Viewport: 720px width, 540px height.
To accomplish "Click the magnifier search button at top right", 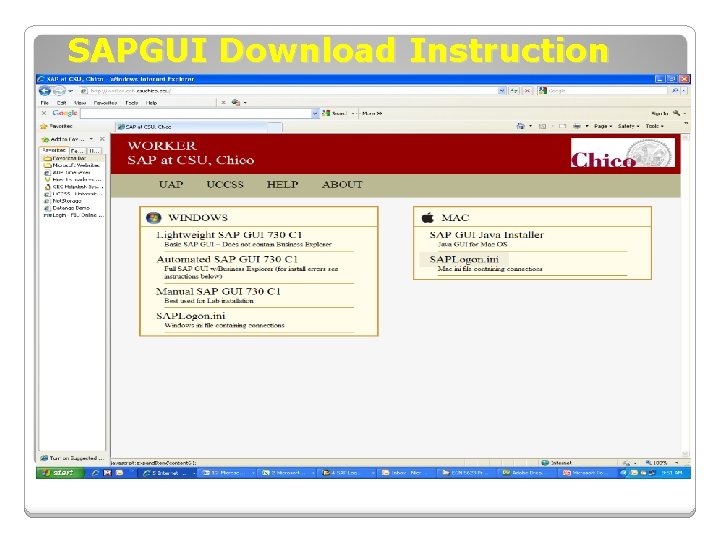I will 675,91.
